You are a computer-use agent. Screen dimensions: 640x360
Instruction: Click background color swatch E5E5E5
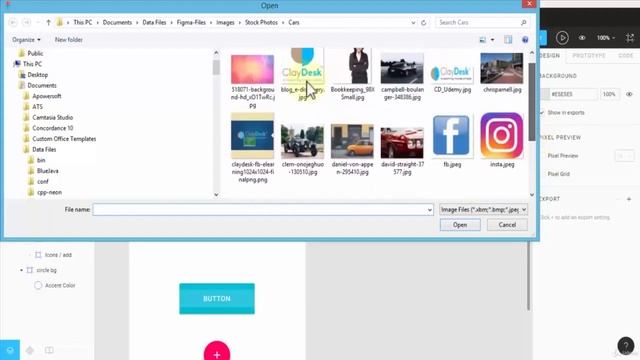point(545,94)
